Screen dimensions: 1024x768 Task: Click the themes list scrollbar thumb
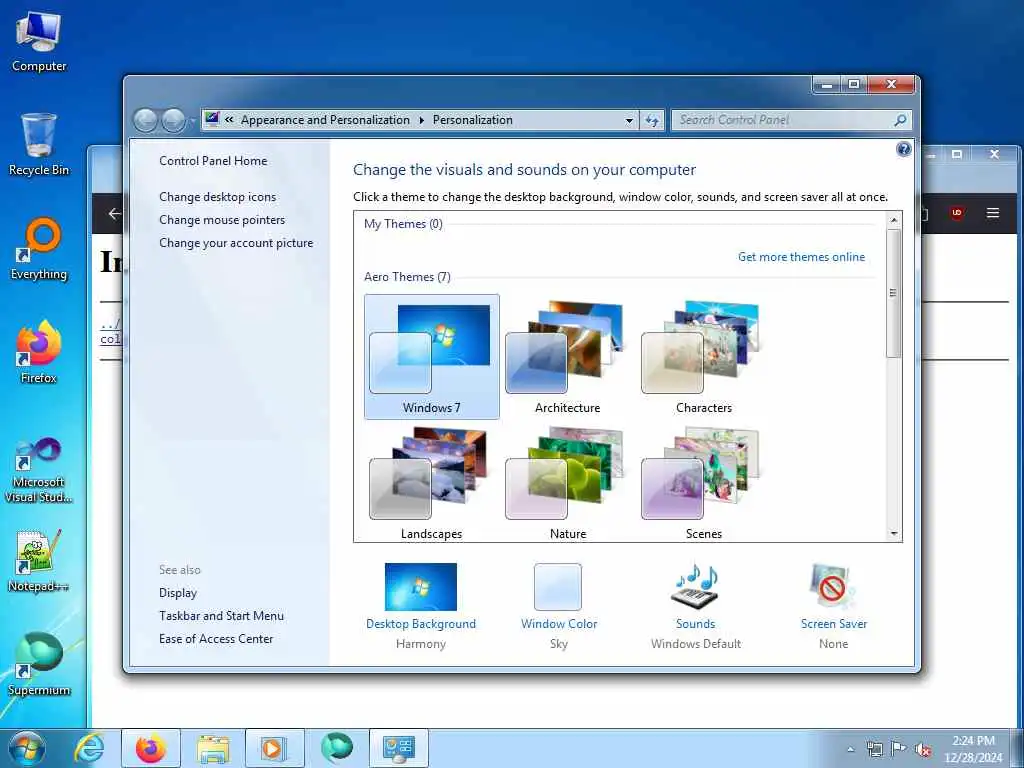[x=893, y=293]
